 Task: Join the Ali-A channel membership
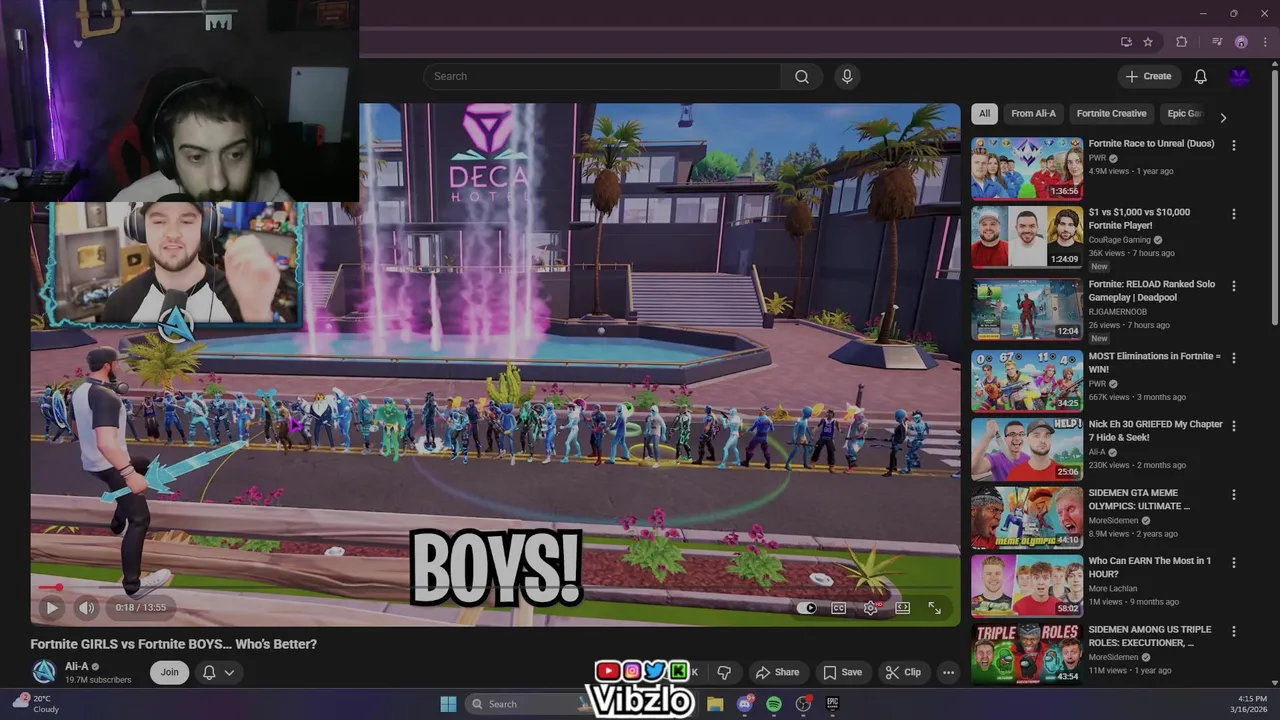point(170,672)
